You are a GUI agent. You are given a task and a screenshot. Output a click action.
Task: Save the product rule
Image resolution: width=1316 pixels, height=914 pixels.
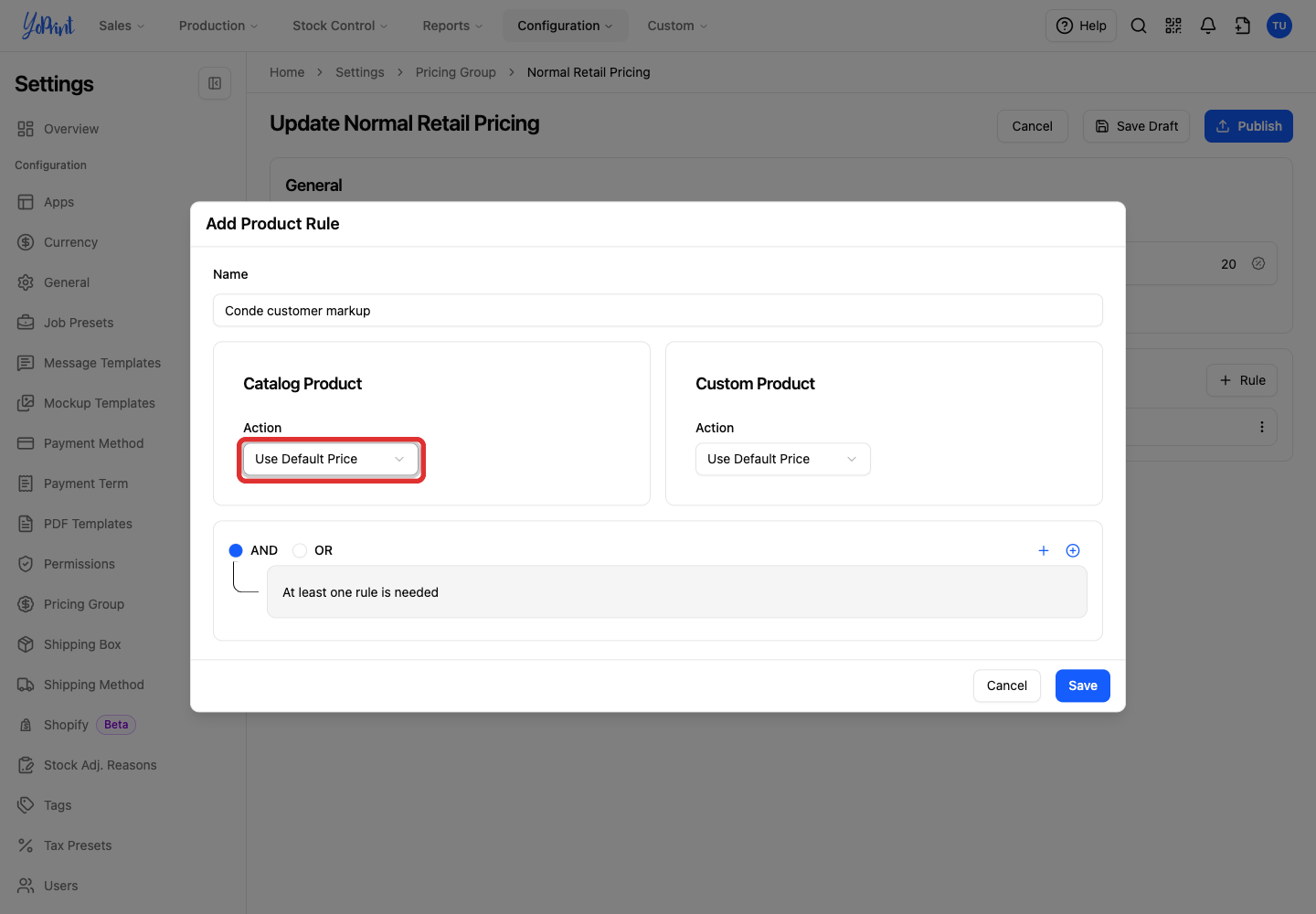coord(1083,685)
